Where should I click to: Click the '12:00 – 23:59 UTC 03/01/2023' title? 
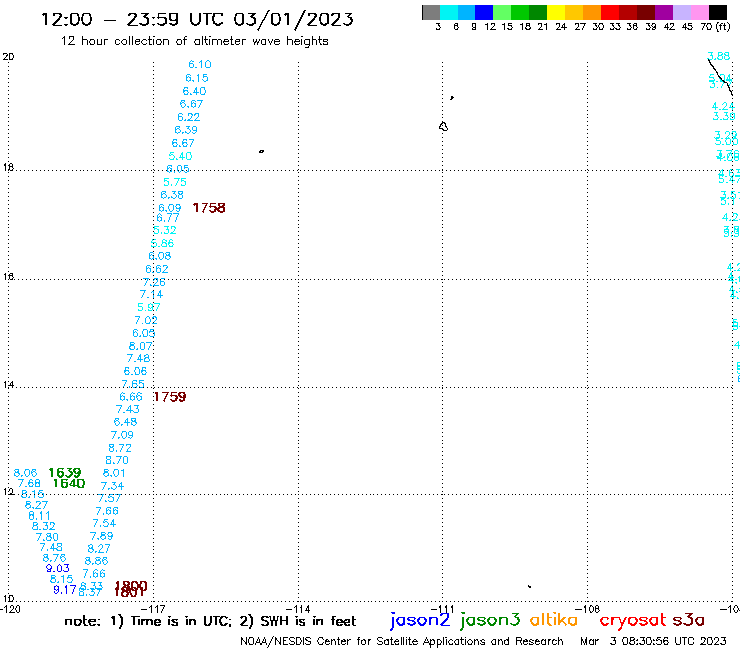197,20
